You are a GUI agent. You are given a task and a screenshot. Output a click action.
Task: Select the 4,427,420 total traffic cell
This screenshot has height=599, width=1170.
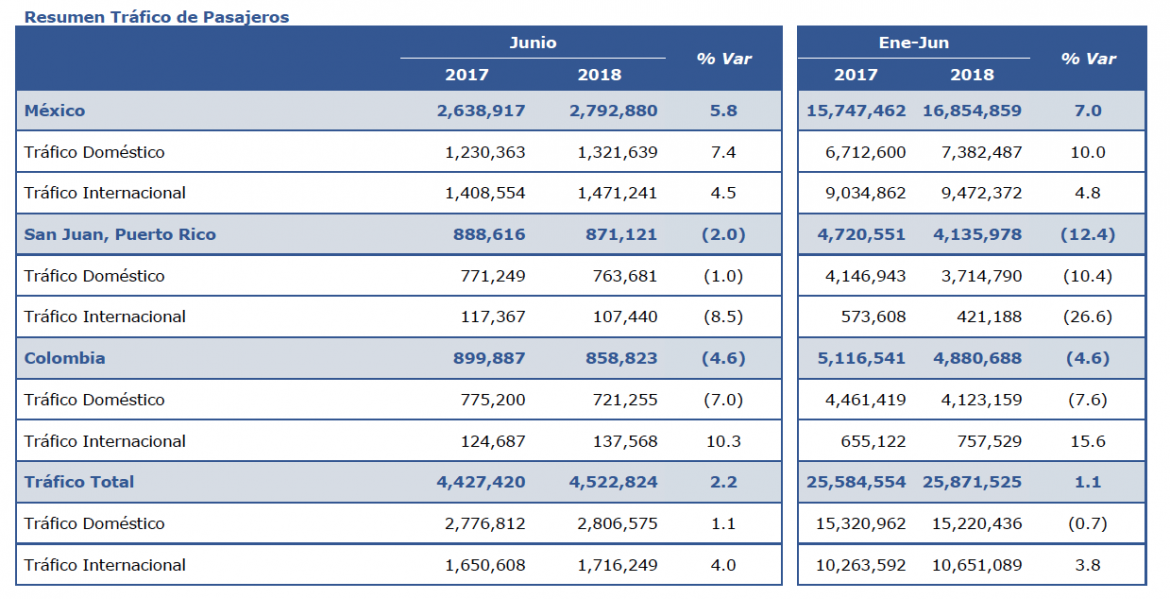coord(481,483)
